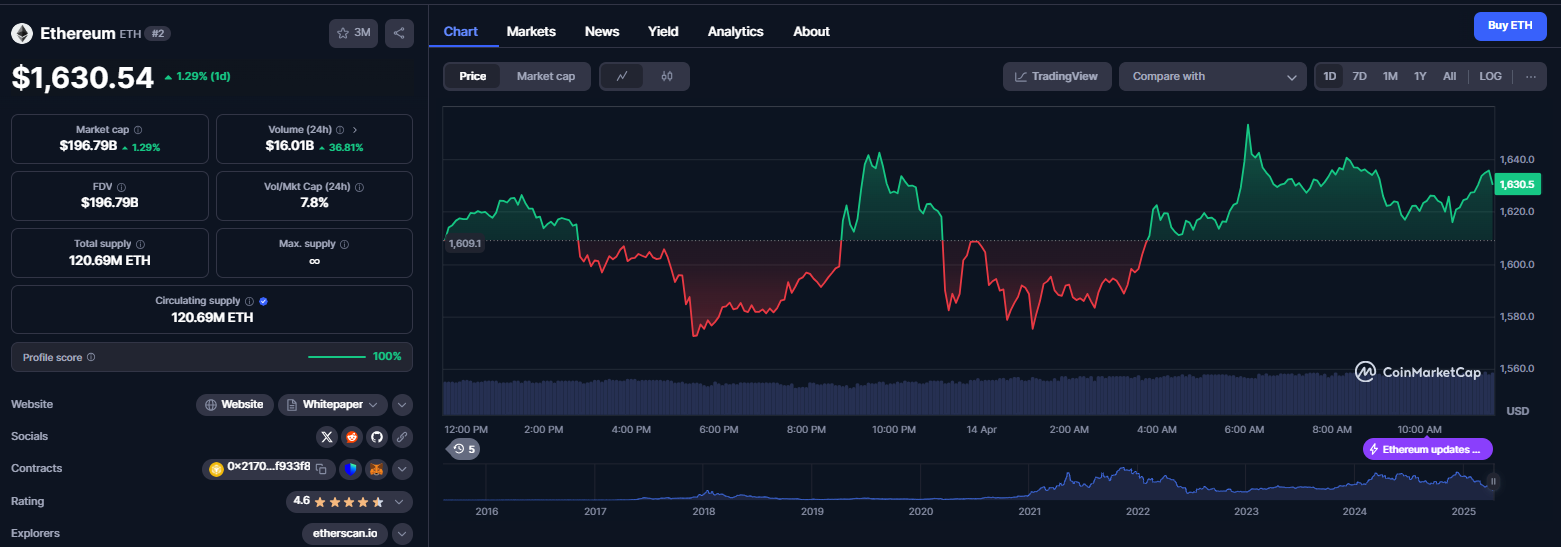1561x547 pixels.
Task: Open the X (Twitter) social link
Action: (327, 437)
